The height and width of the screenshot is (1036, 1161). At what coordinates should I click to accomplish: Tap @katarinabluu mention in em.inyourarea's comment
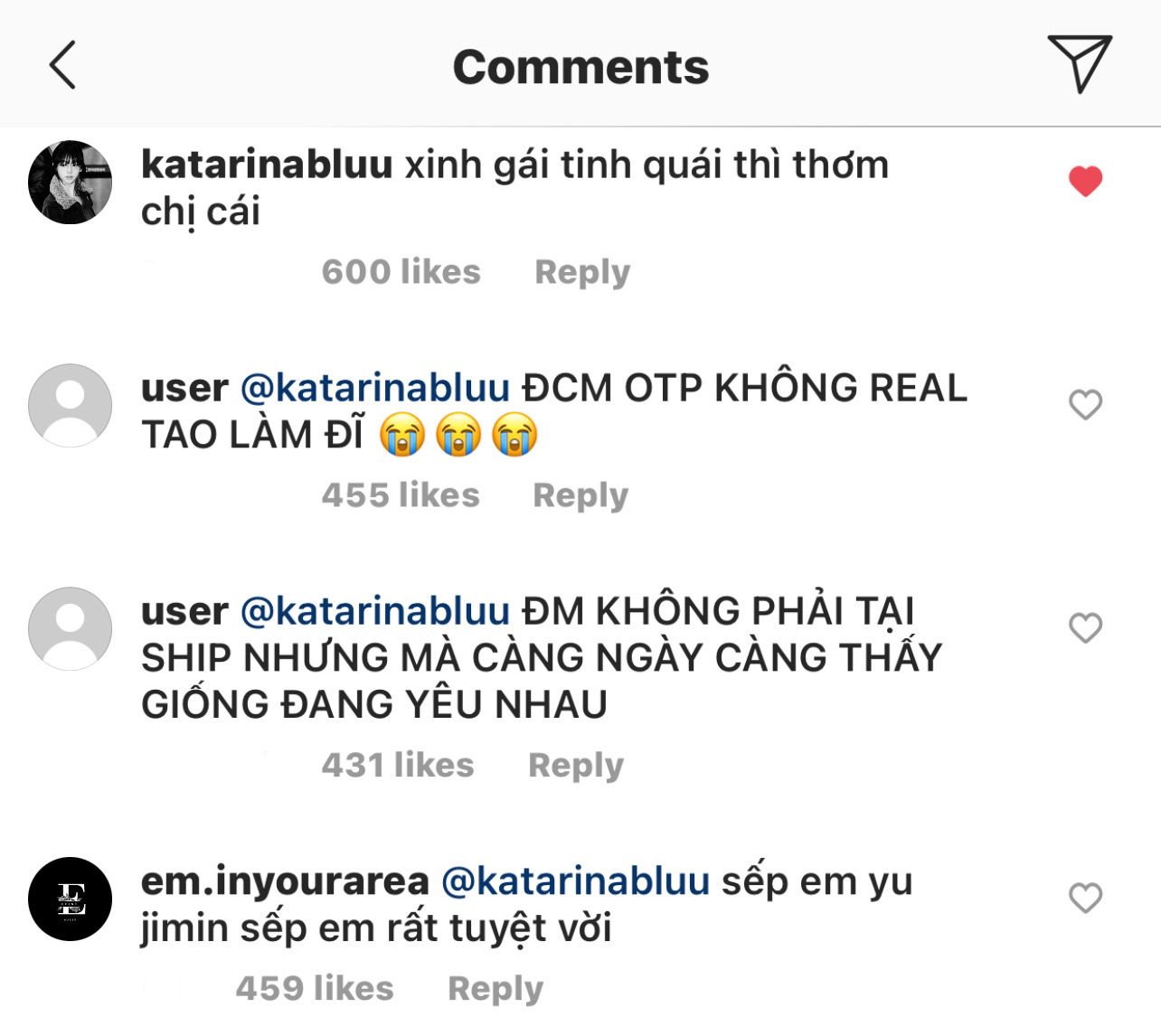pyautogui.click(x=575, y=881)
